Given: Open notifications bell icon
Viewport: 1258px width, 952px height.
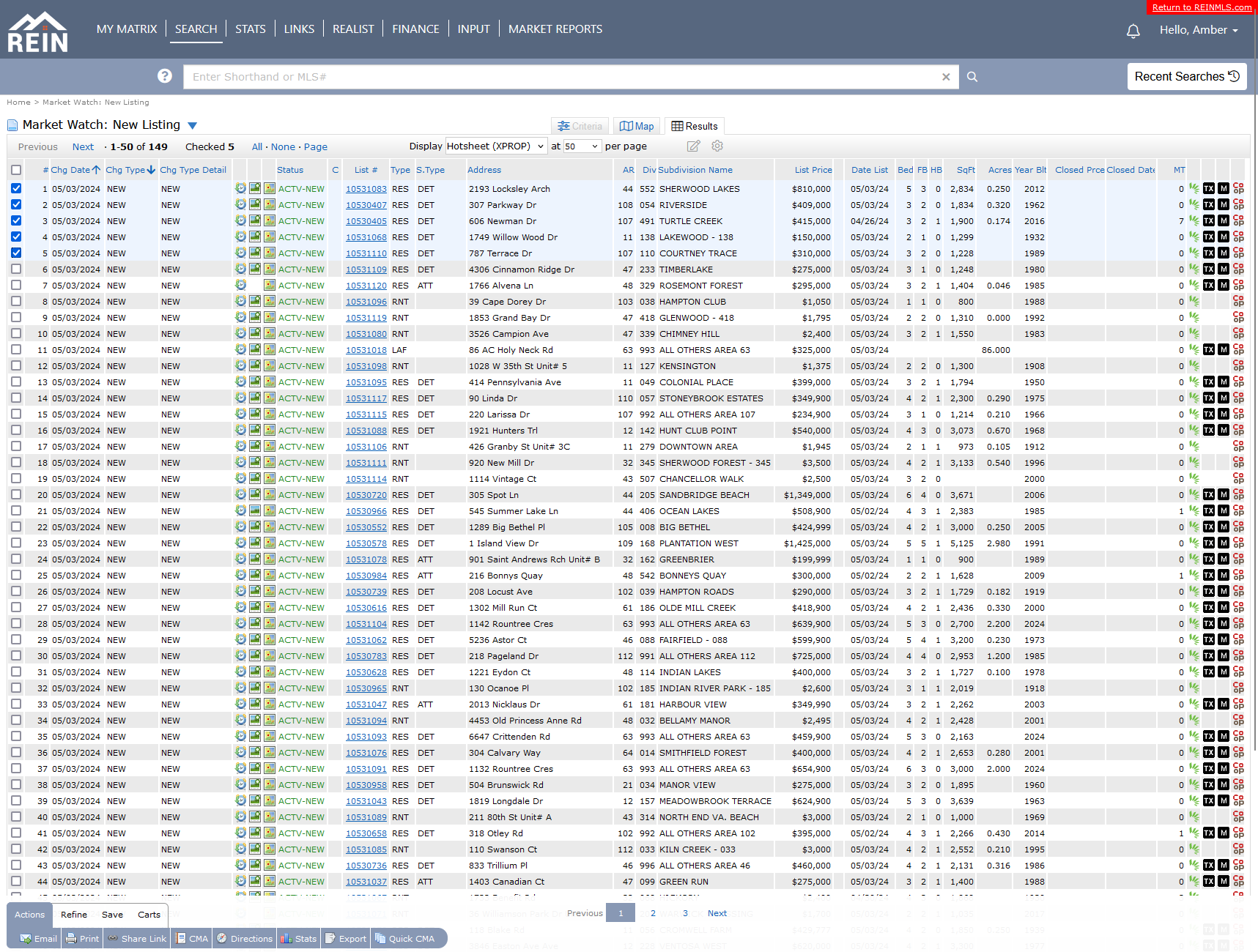Looking at the screenshot, I should click(x=1133, y=31).
